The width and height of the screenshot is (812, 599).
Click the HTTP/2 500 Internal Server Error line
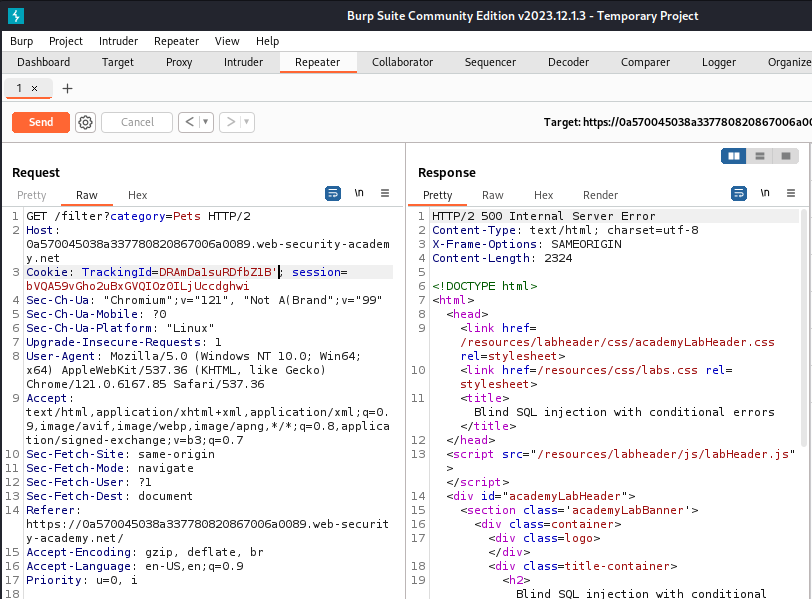tap(544, 216)
